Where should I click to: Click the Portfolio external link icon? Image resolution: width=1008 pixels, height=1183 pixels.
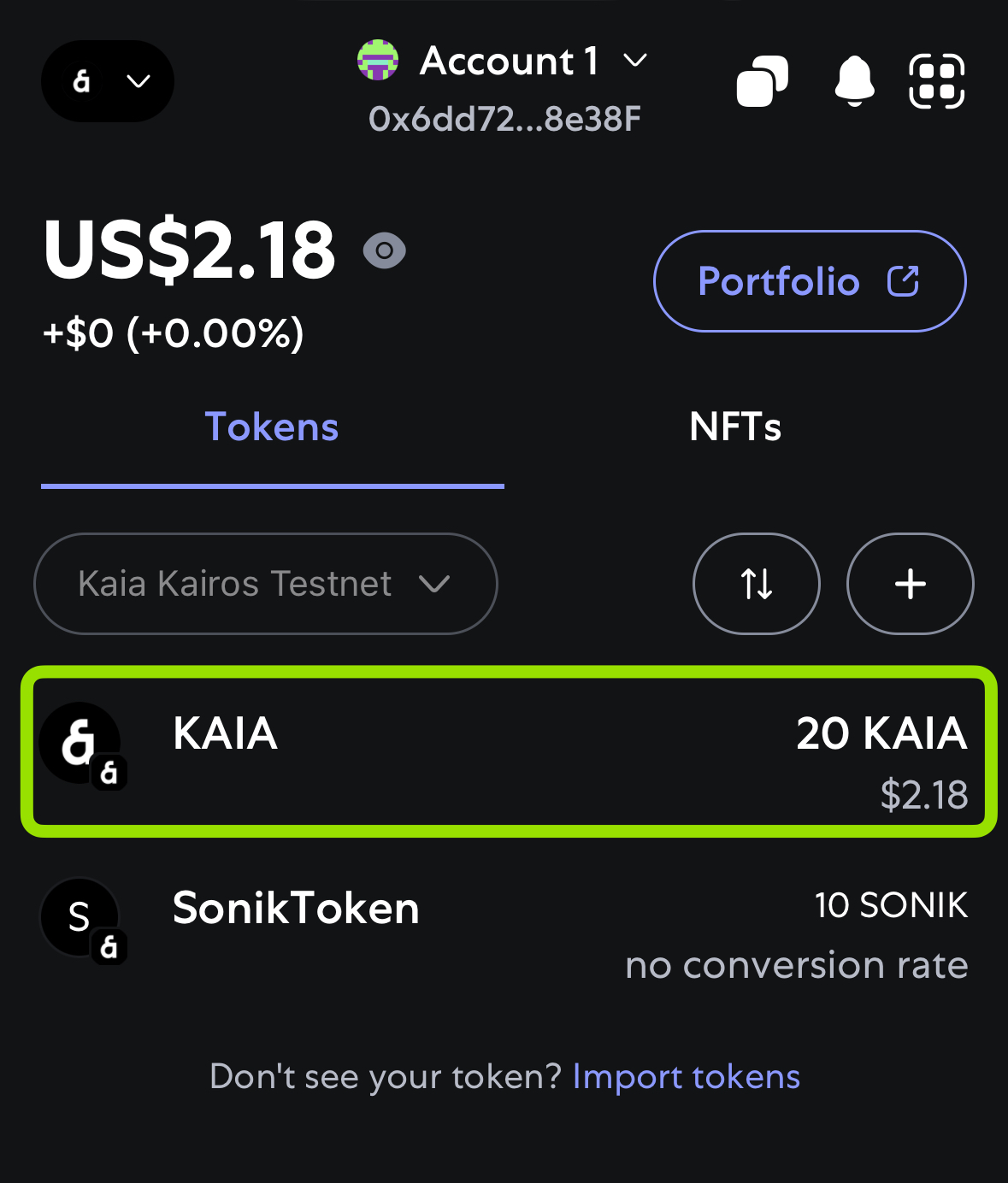[903, 281]
